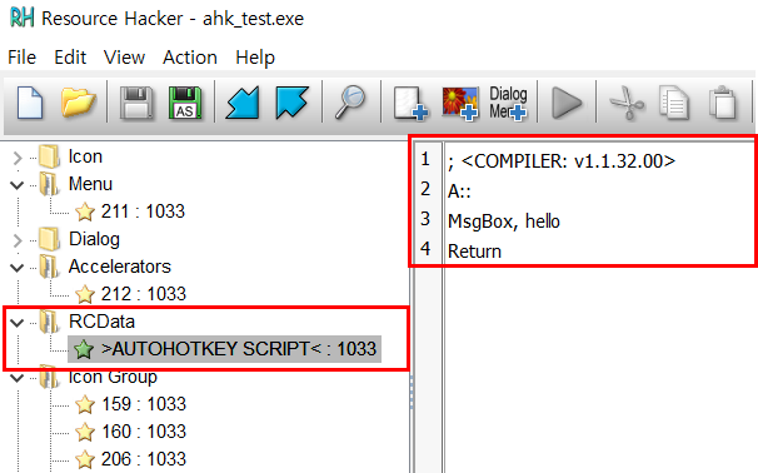The height and width of the screenshot is (474, 758).
Task: Click the Resource Hacker RH title icon
Action: pyautogui.click(x=22, y=18)
